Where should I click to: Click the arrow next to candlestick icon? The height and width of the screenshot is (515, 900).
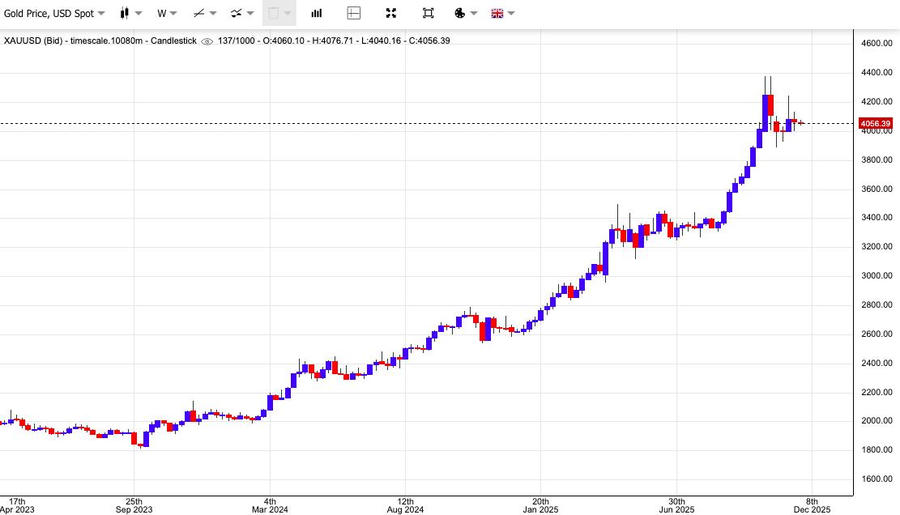(x=138, y=14)
